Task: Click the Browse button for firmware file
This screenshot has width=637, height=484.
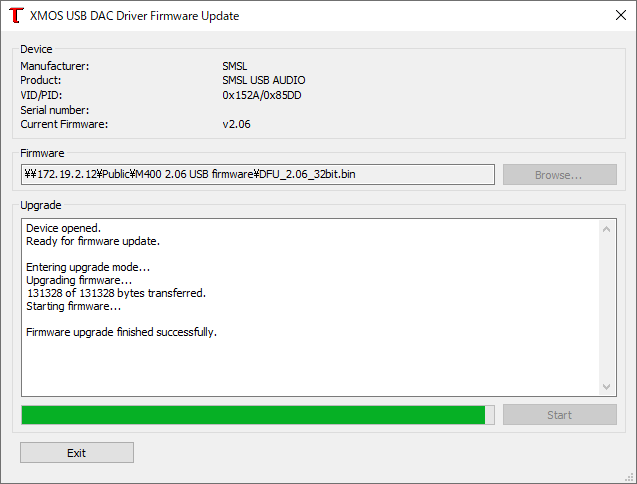Action: tap(559, 175)
